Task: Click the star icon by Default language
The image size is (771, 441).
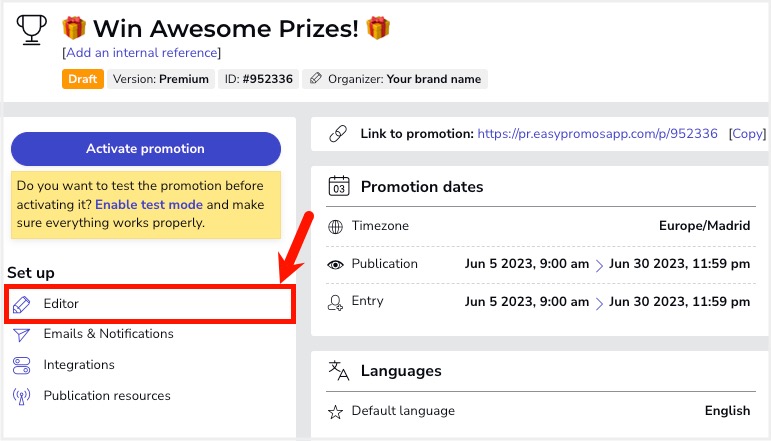Action: (x=336, y=411)
